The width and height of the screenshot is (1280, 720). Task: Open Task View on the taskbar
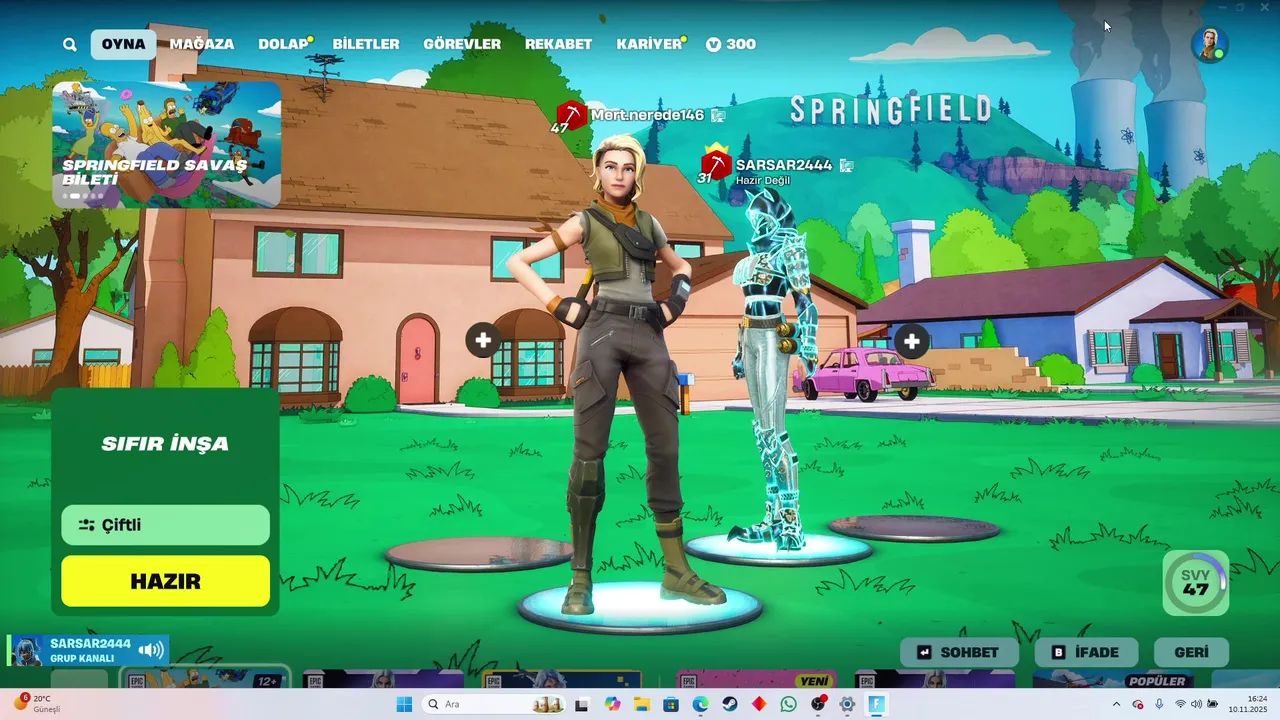(x=581, y=704)
